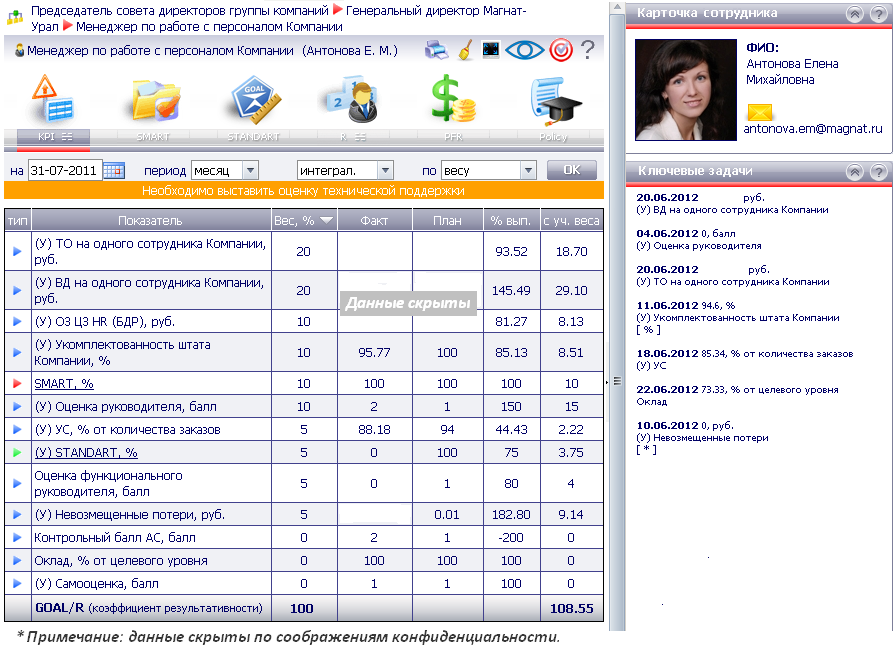Open the KPI module icon
The height and width of the screenshot is (653, 895).
coord(53,99)
